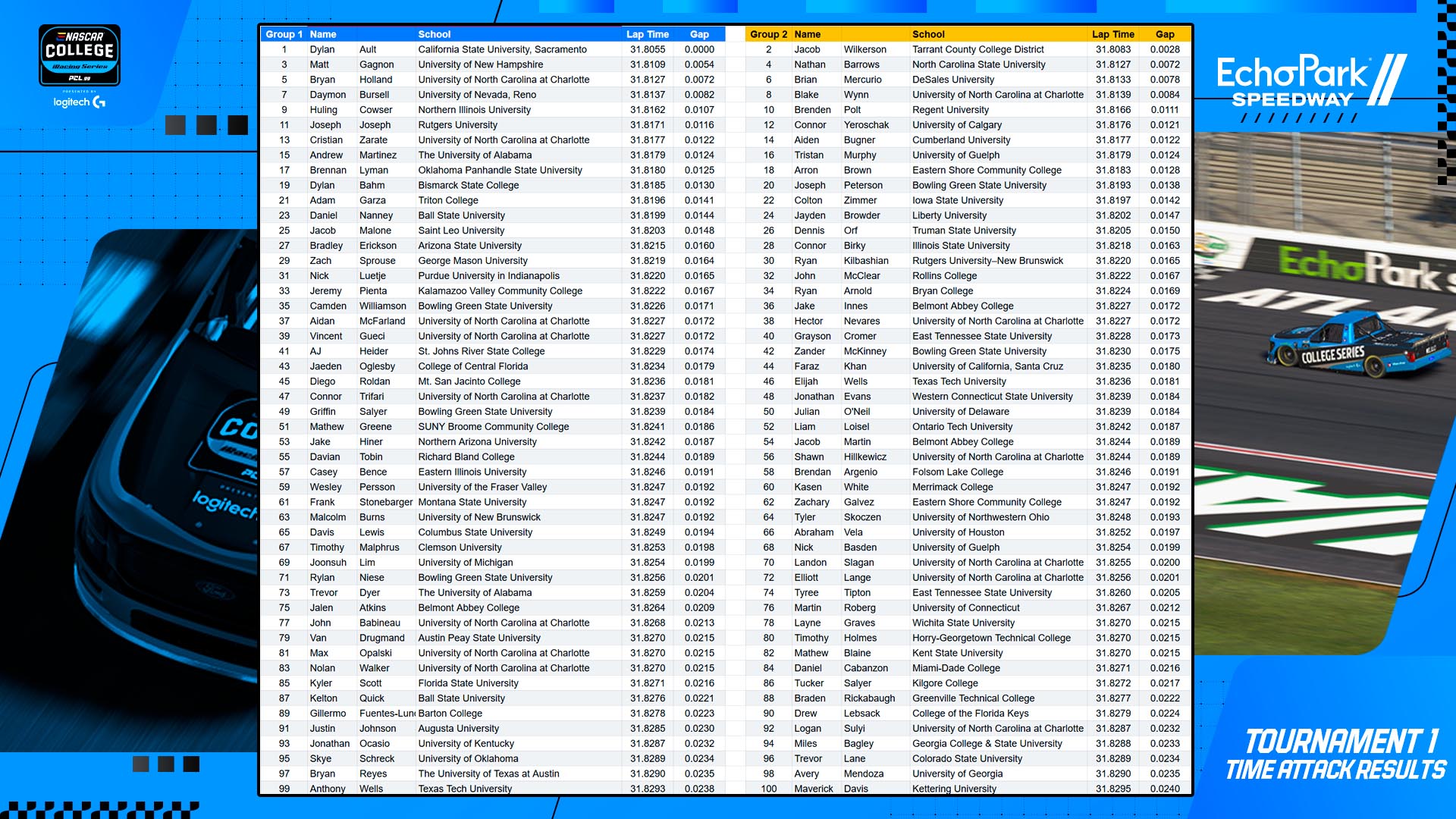Screen dimensions: 1456x819
Task: Click Maverick Davis's lap time 31.8295
Action: pyautogui.click(x=1113, y=789)
